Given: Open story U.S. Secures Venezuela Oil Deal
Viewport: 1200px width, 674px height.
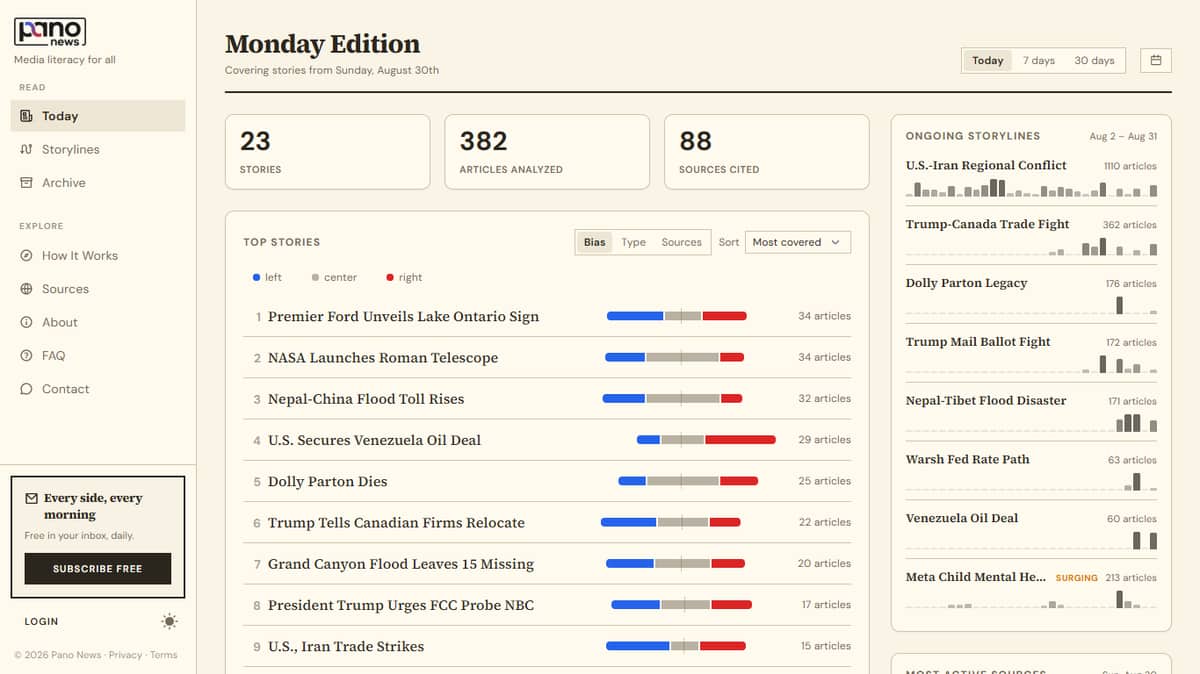Looking at the screenshot, I should coord(374,440).
